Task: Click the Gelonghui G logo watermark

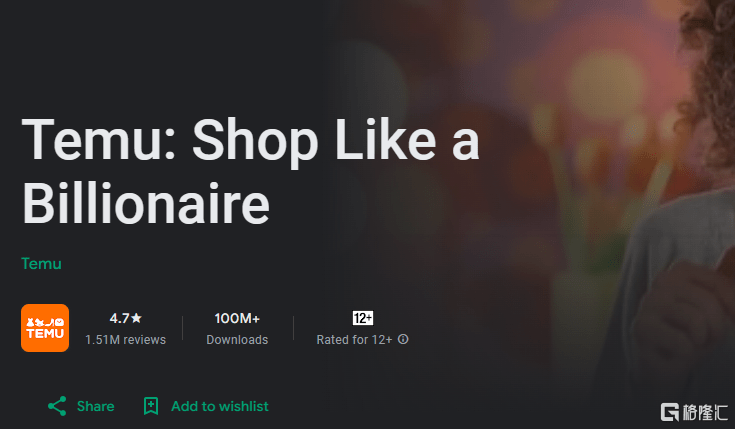Action: [670, 412]
